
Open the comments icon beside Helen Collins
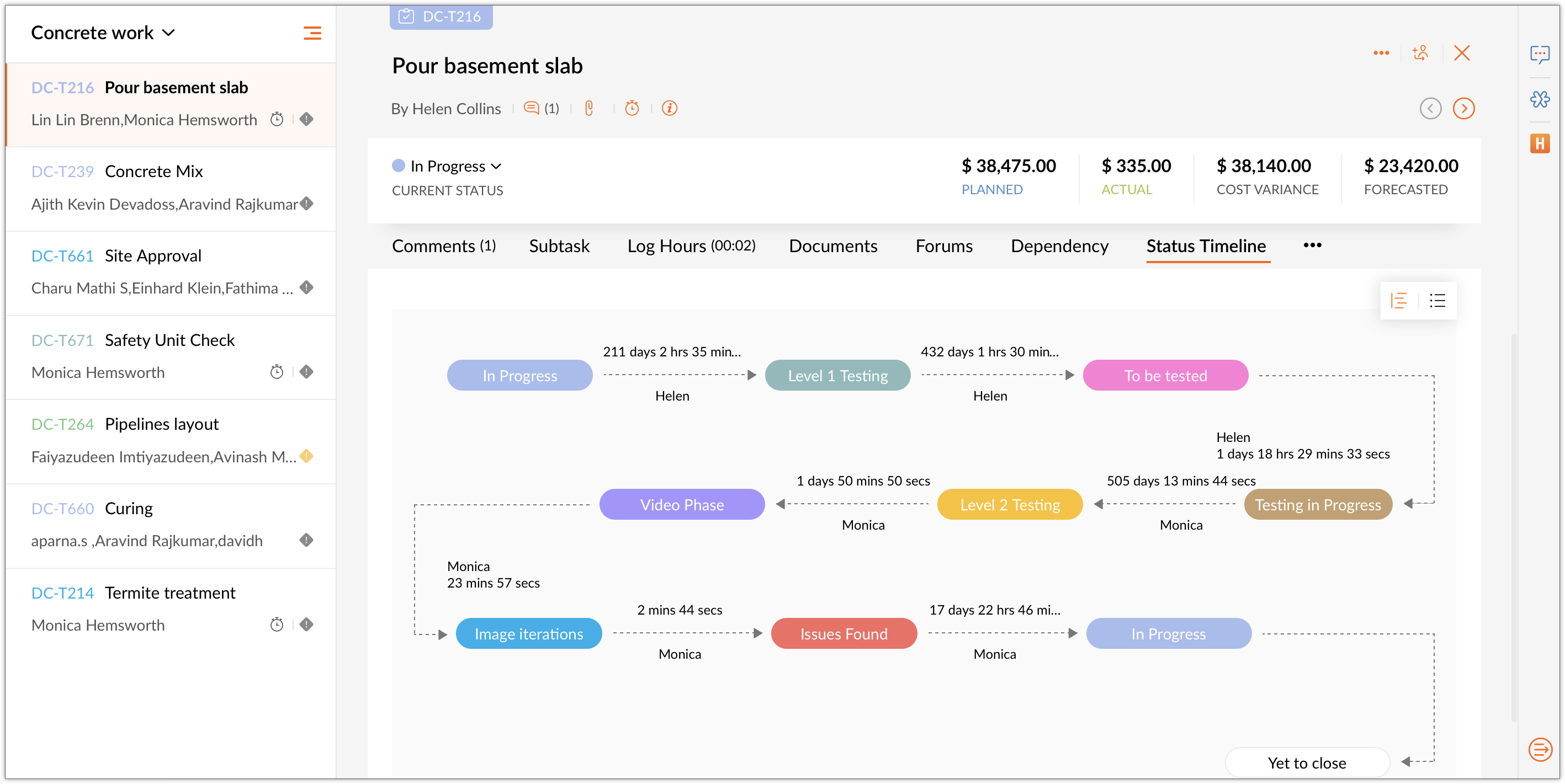(532, 108)
